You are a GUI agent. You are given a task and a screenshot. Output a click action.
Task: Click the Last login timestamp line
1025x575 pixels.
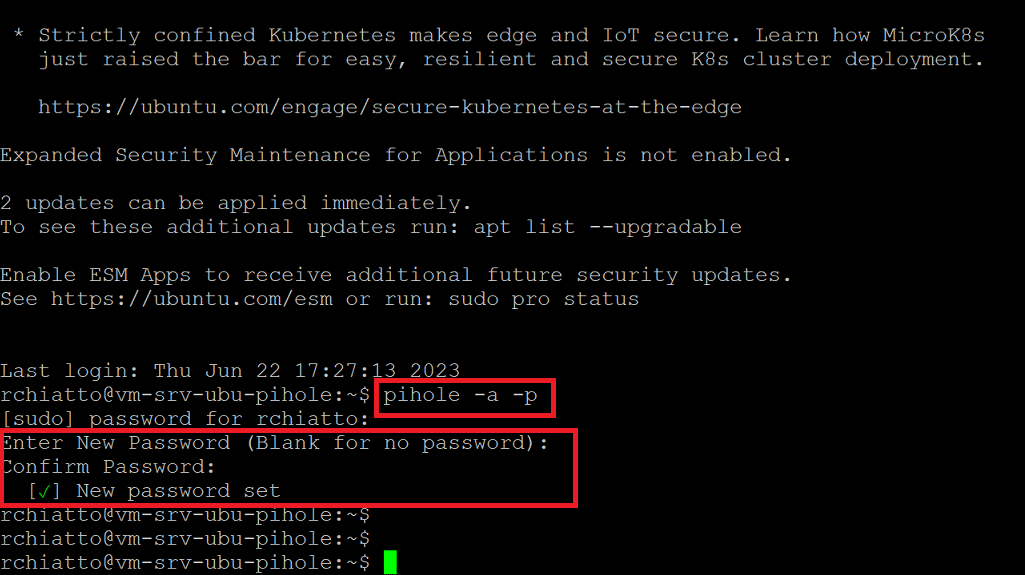[x=230, y=371]
